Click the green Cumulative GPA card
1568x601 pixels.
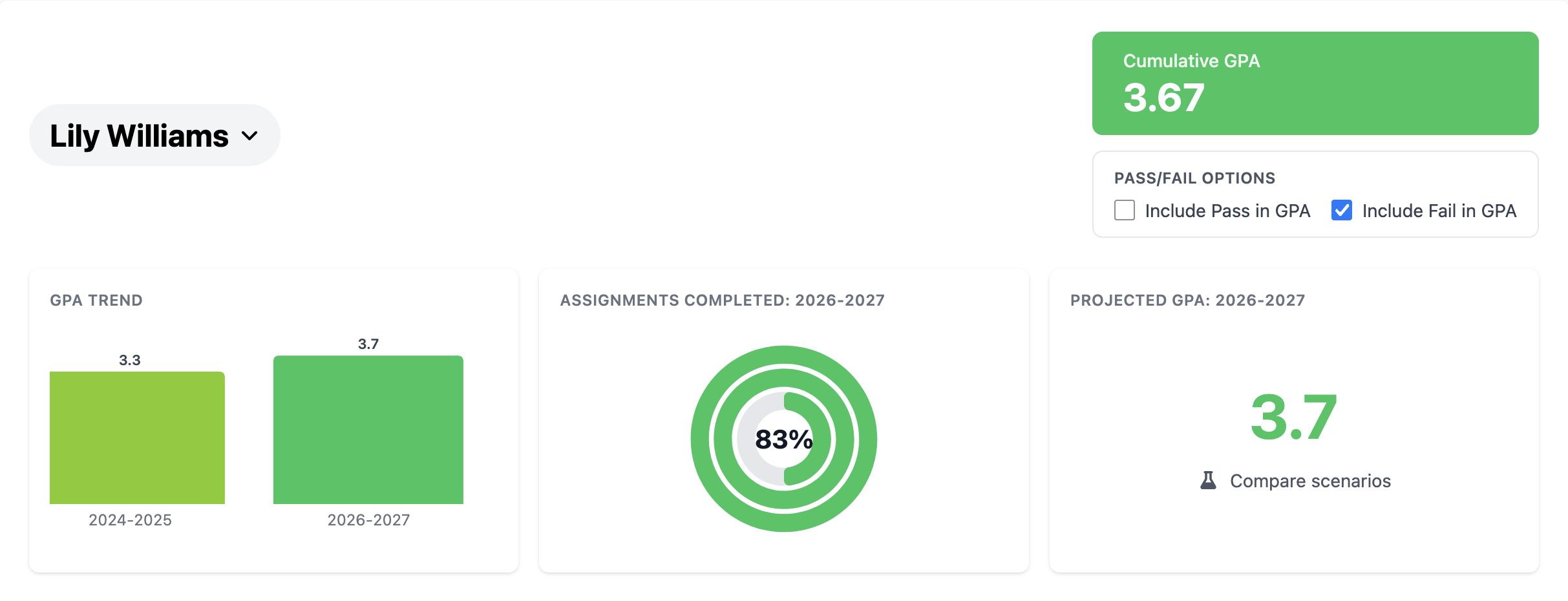pos(1315,82)
